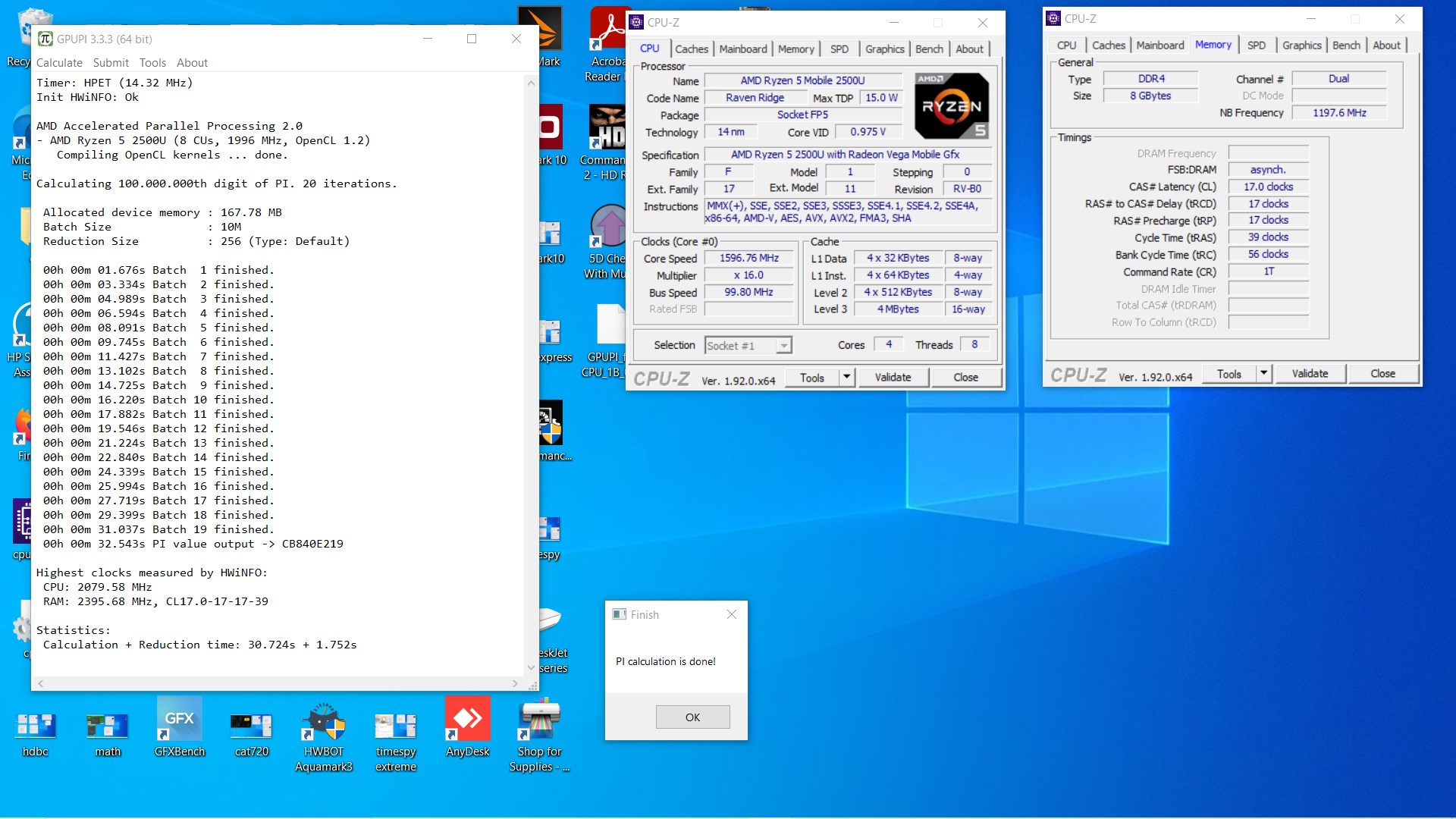
Task: Click GPUPI horizontal scrollbar left arrow
Action: tap(41, 683)
